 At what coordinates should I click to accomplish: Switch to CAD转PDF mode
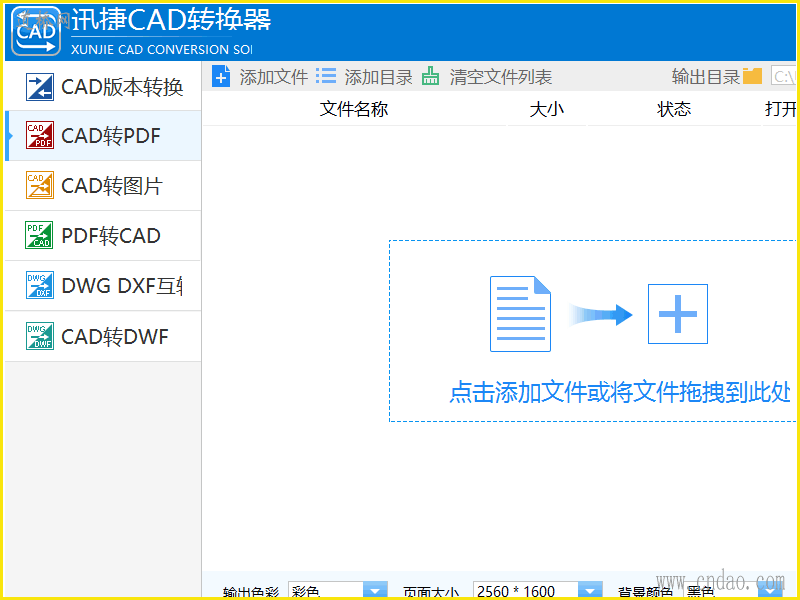[x=103, y=136]
